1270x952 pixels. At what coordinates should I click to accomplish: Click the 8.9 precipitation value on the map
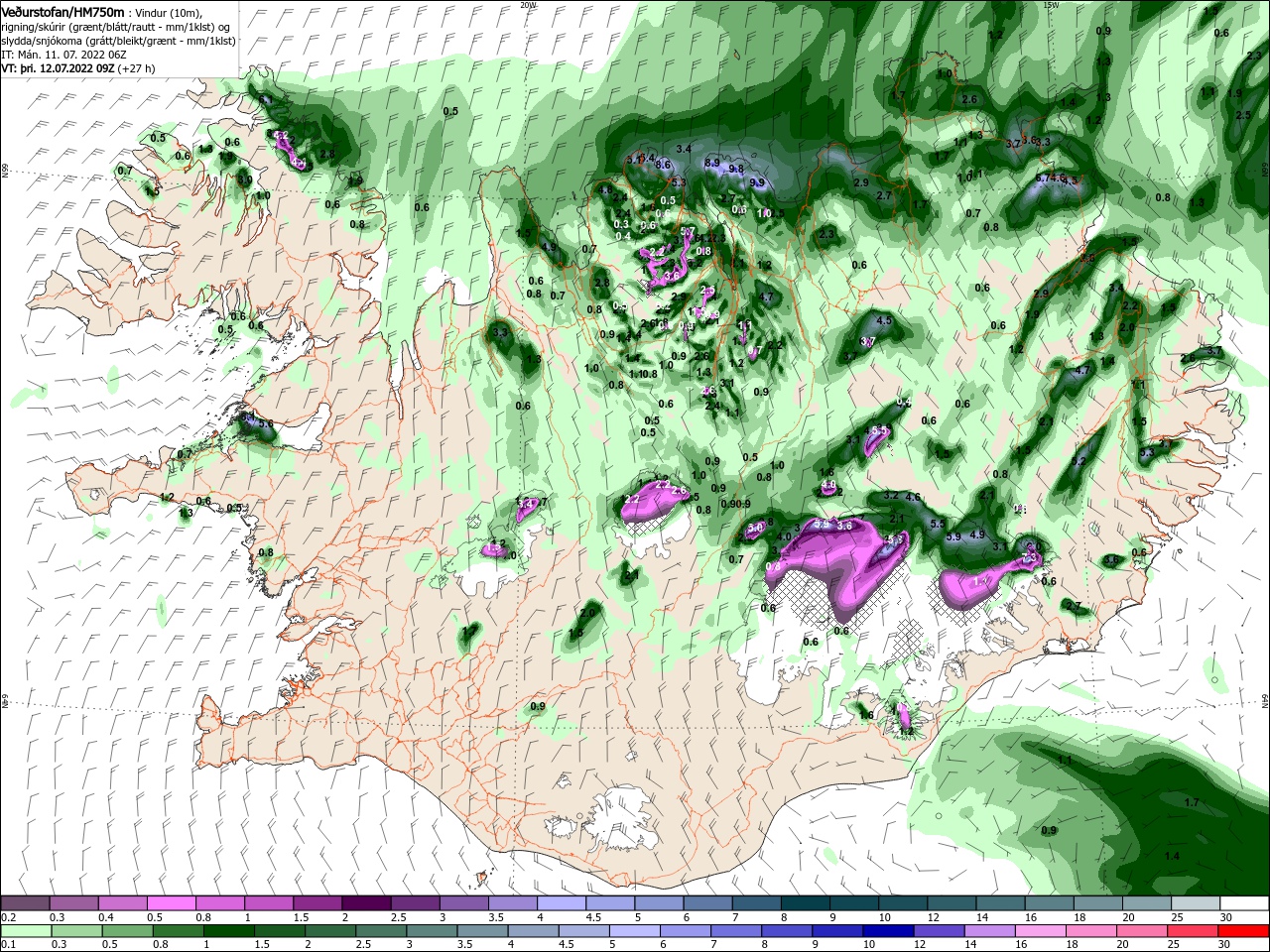click(x=711, y=163)
